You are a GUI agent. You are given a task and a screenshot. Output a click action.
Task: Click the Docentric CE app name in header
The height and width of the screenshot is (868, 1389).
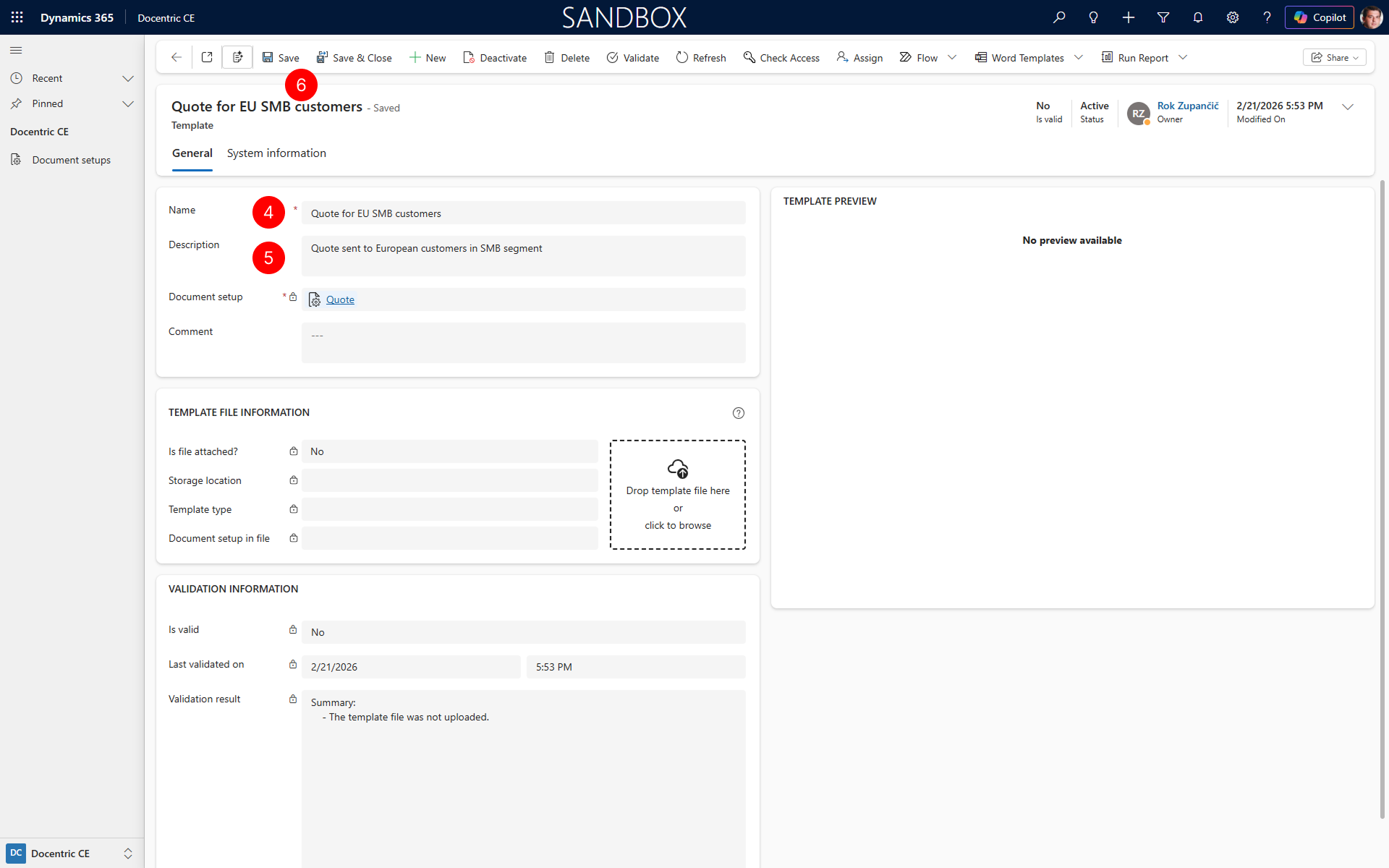point(166,17)
